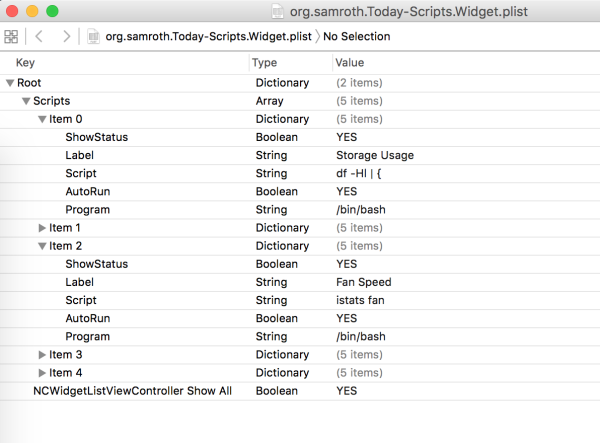The image size is (600, 443).
Task: Collapse the Root dictionary
Action: click(10, 83)
